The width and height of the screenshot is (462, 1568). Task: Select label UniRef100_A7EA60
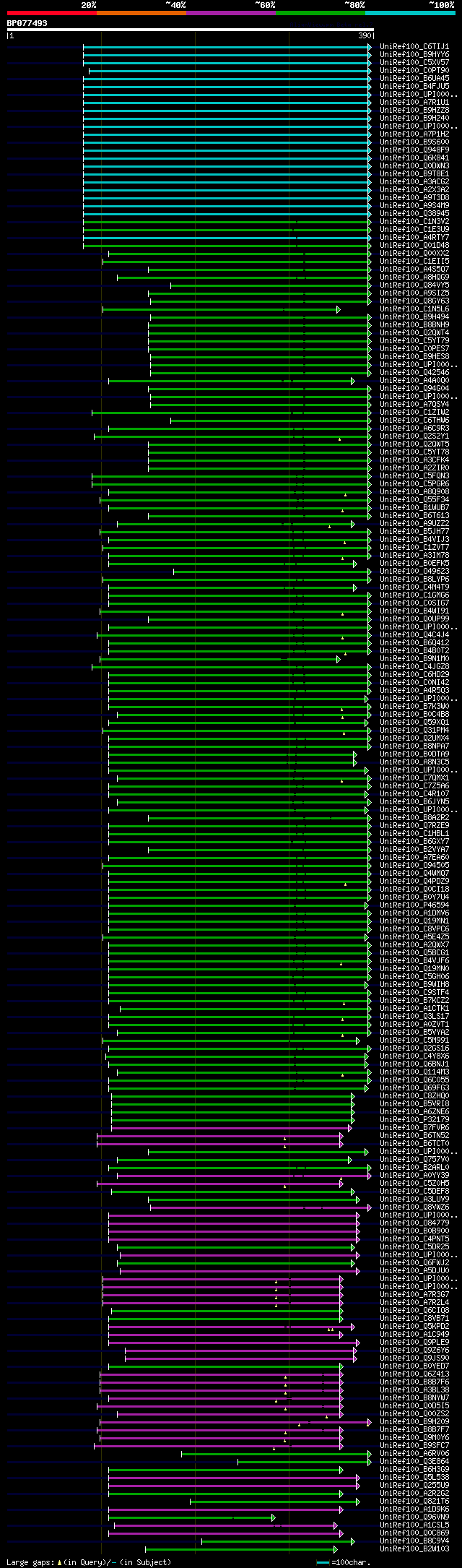[x=414, y=858]
